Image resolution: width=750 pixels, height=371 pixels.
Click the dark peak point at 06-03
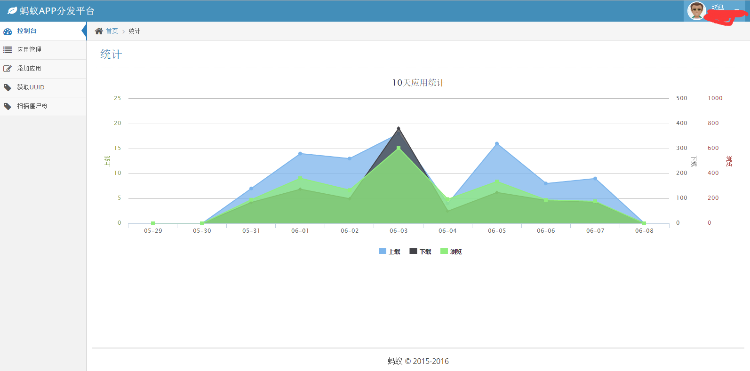pos(398,128)
